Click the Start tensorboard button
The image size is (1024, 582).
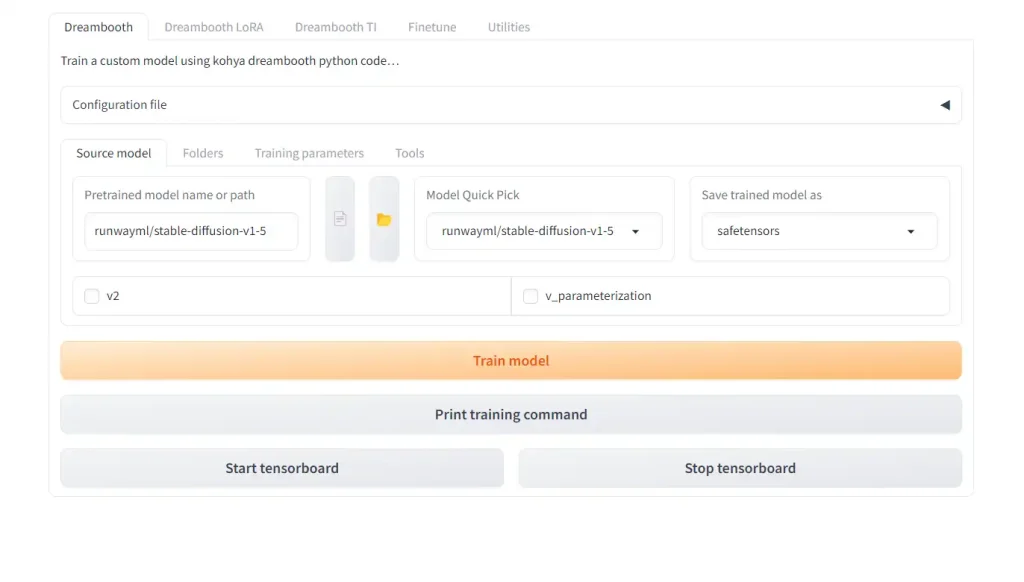click(282, 468)
